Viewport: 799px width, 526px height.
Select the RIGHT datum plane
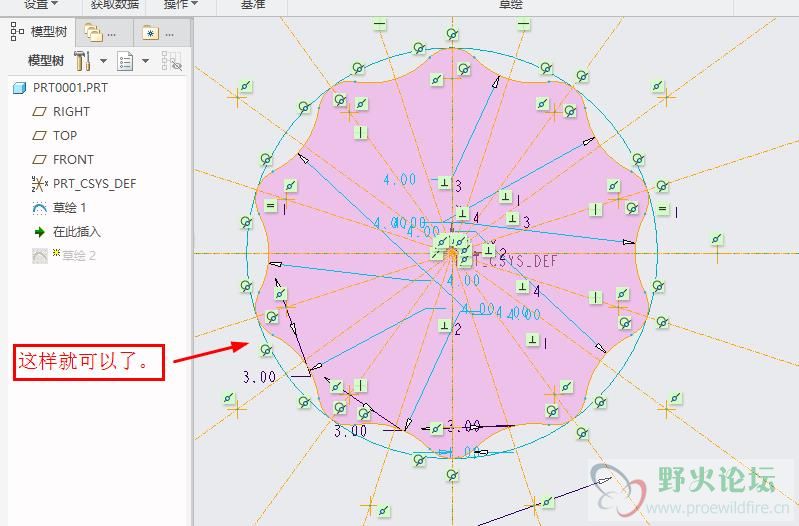click(71, 112)
